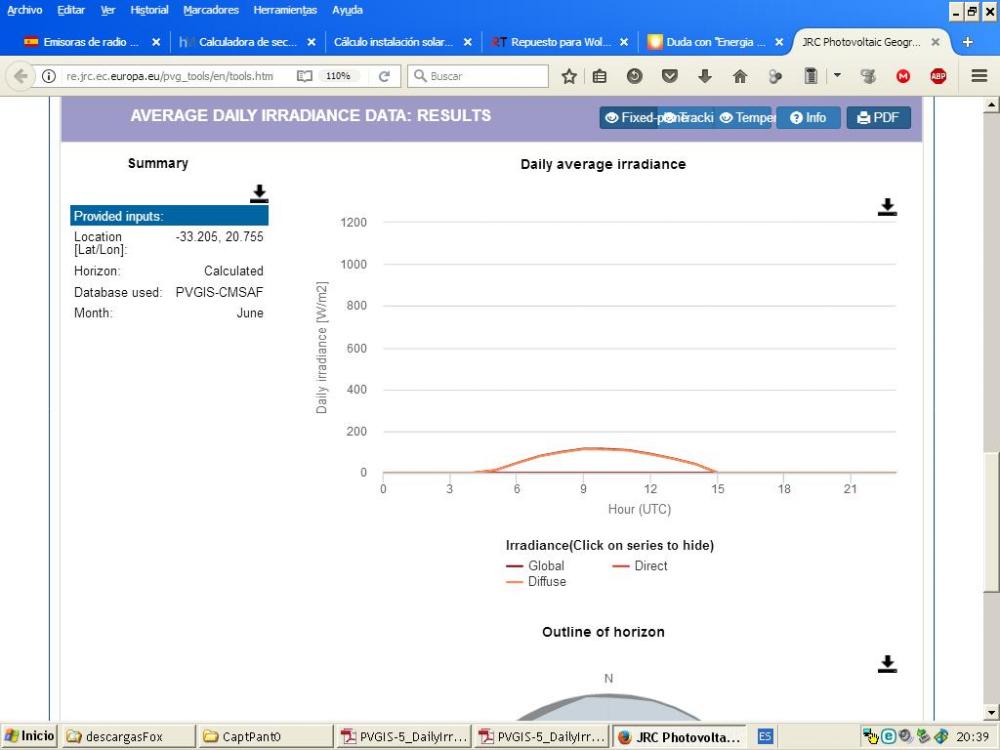Hide the Direct series in legend

[x=640, y=566]
